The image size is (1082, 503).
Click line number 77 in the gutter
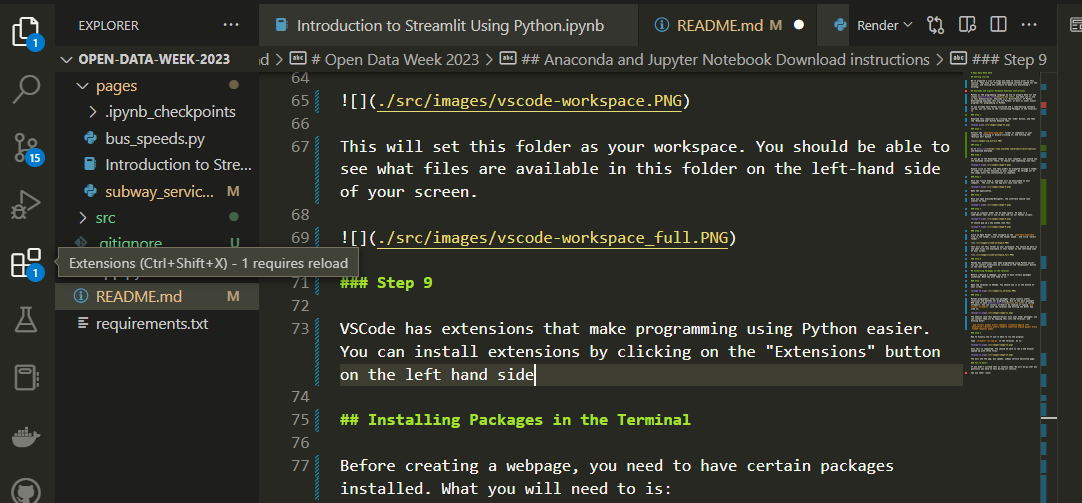[300, 466]
